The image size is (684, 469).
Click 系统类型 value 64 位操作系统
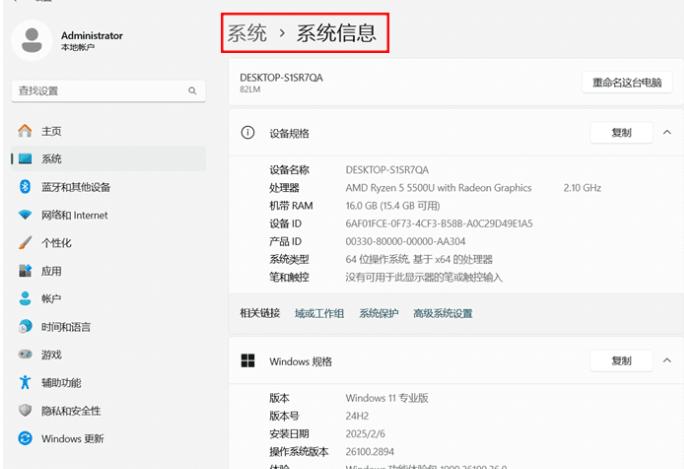(x=419, y=259)
